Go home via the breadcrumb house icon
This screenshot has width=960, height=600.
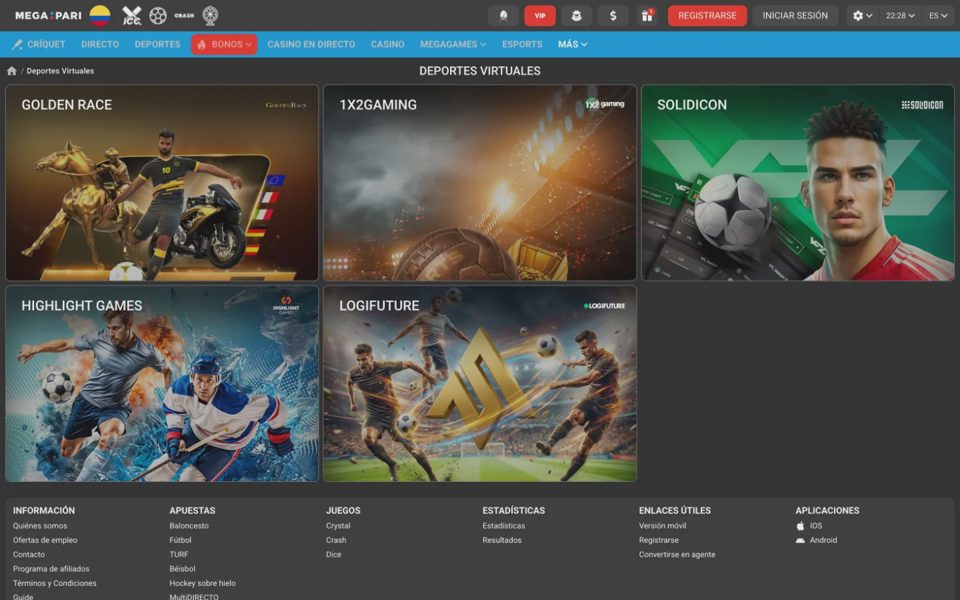coord(12,71)
